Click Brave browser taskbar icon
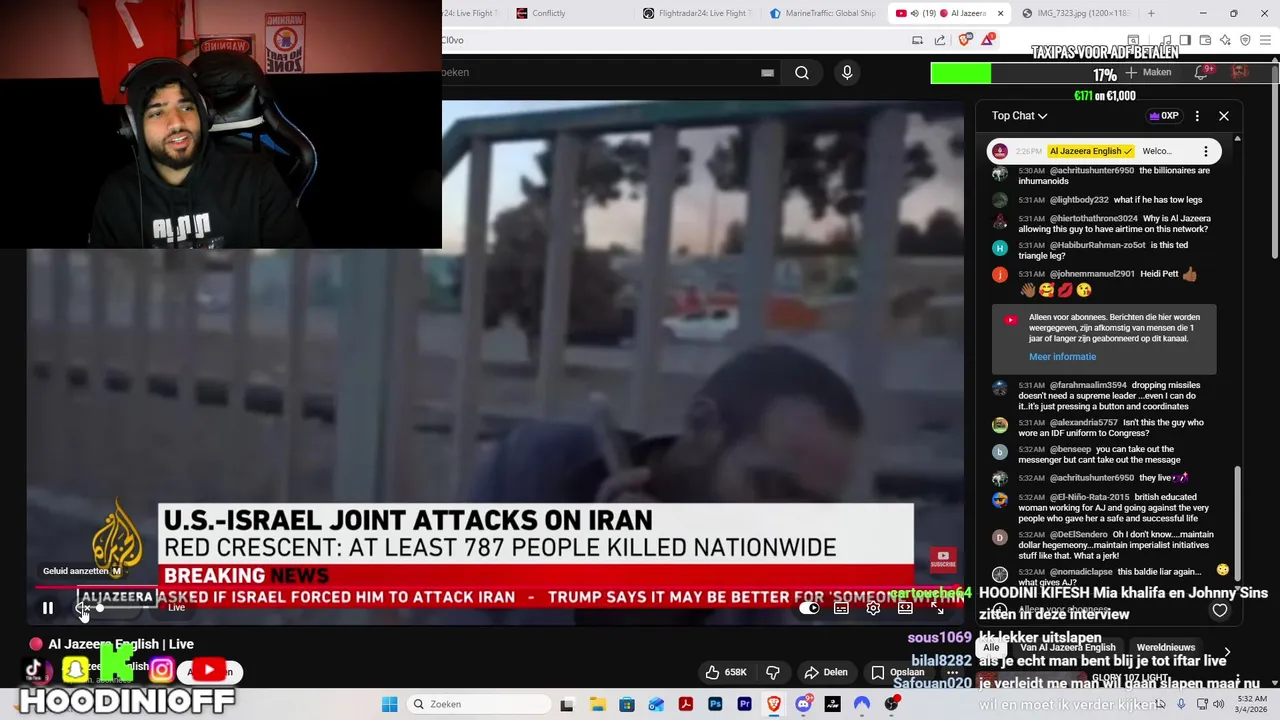 (774, 704)
